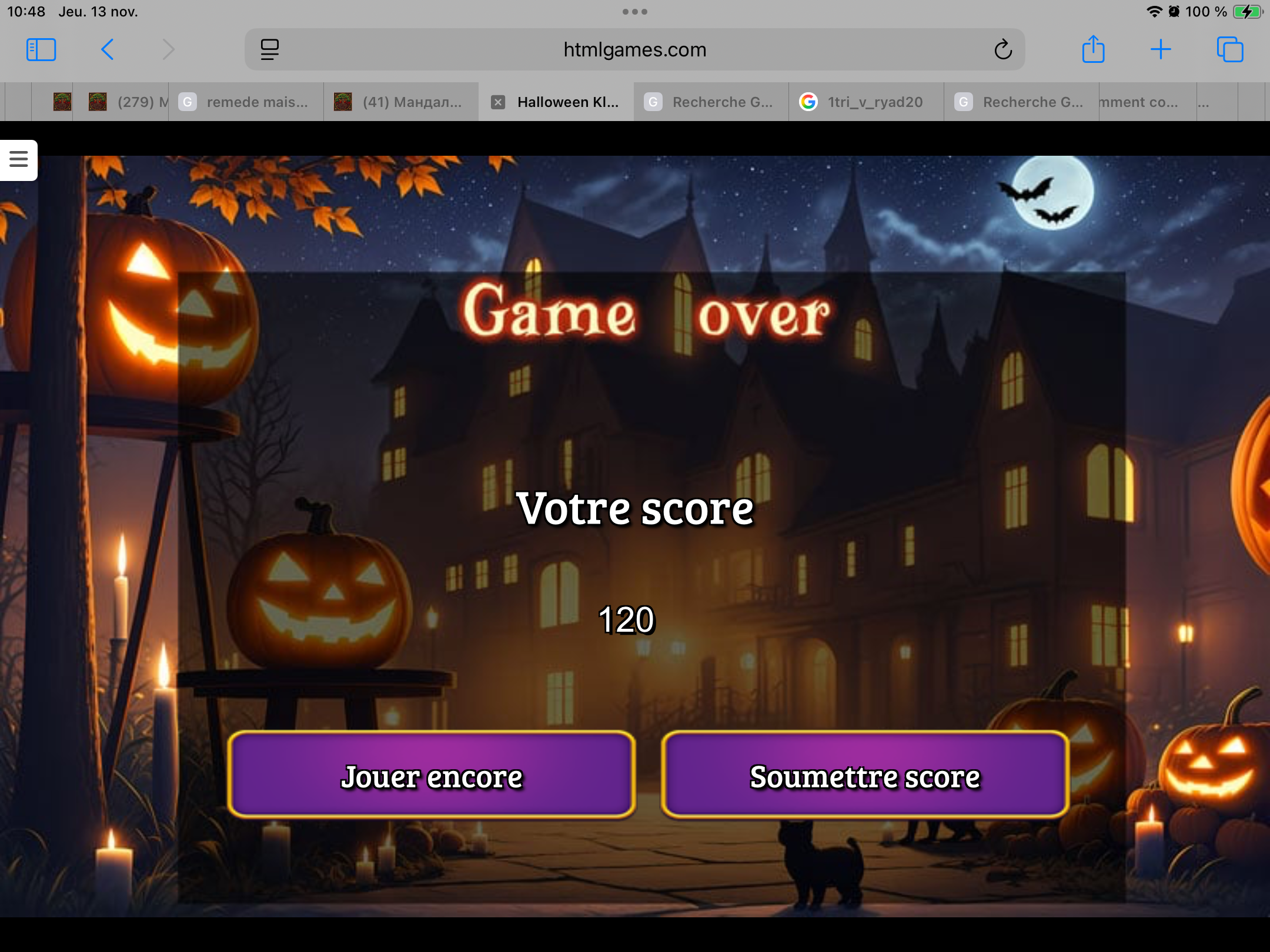Open the page format reader menu

(x=269, y=50)
